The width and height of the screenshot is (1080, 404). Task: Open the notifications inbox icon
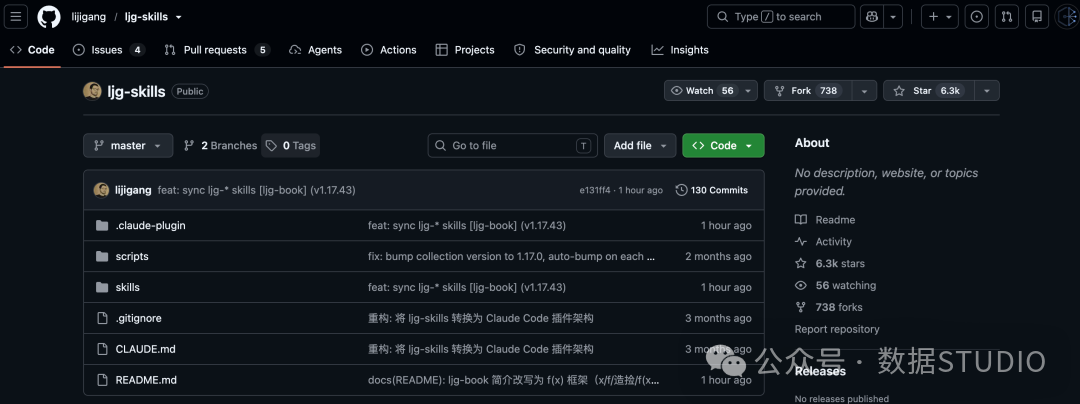pos(1037,17)
